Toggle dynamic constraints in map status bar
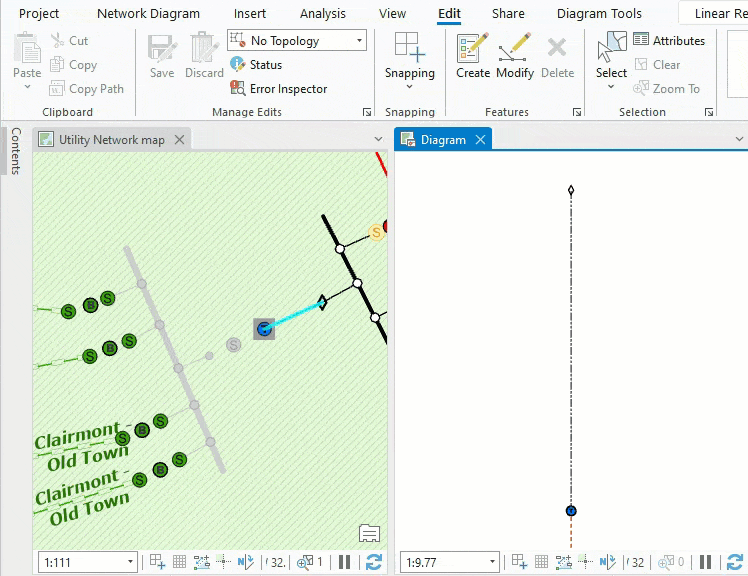The width and height of the screenshot is (748, 576). [223, 562]
